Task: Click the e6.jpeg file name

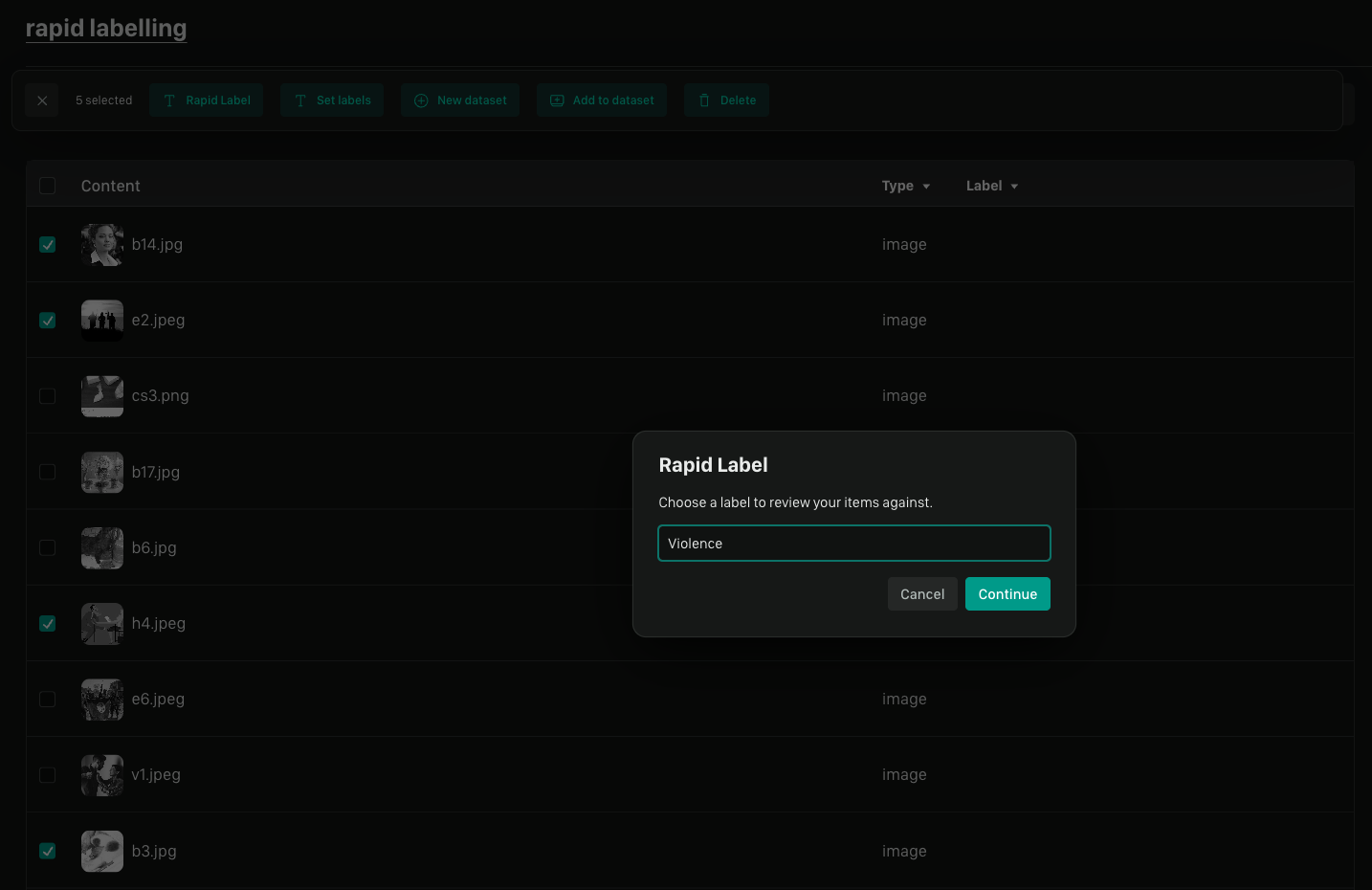Action: click(x=159, y=700)
